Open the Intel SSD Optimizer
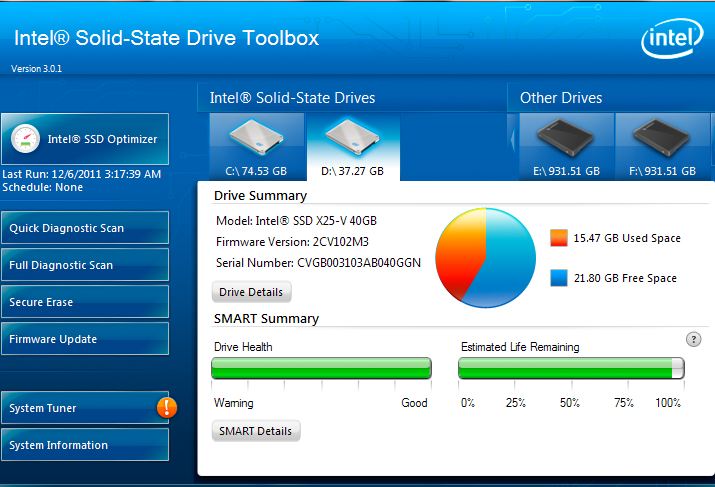This screenshot has width=715, height=487. pos(85,139)
